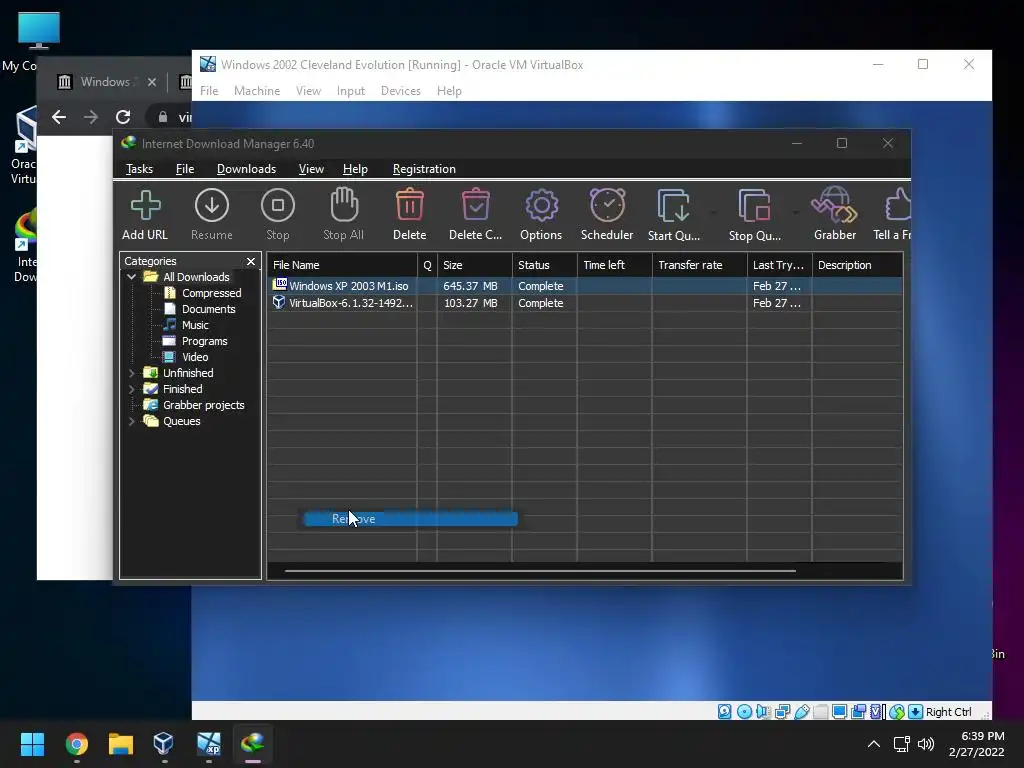The image size is (1024, 768).
Task: Open Chrome from the taskbar
Action: [76, 744]
